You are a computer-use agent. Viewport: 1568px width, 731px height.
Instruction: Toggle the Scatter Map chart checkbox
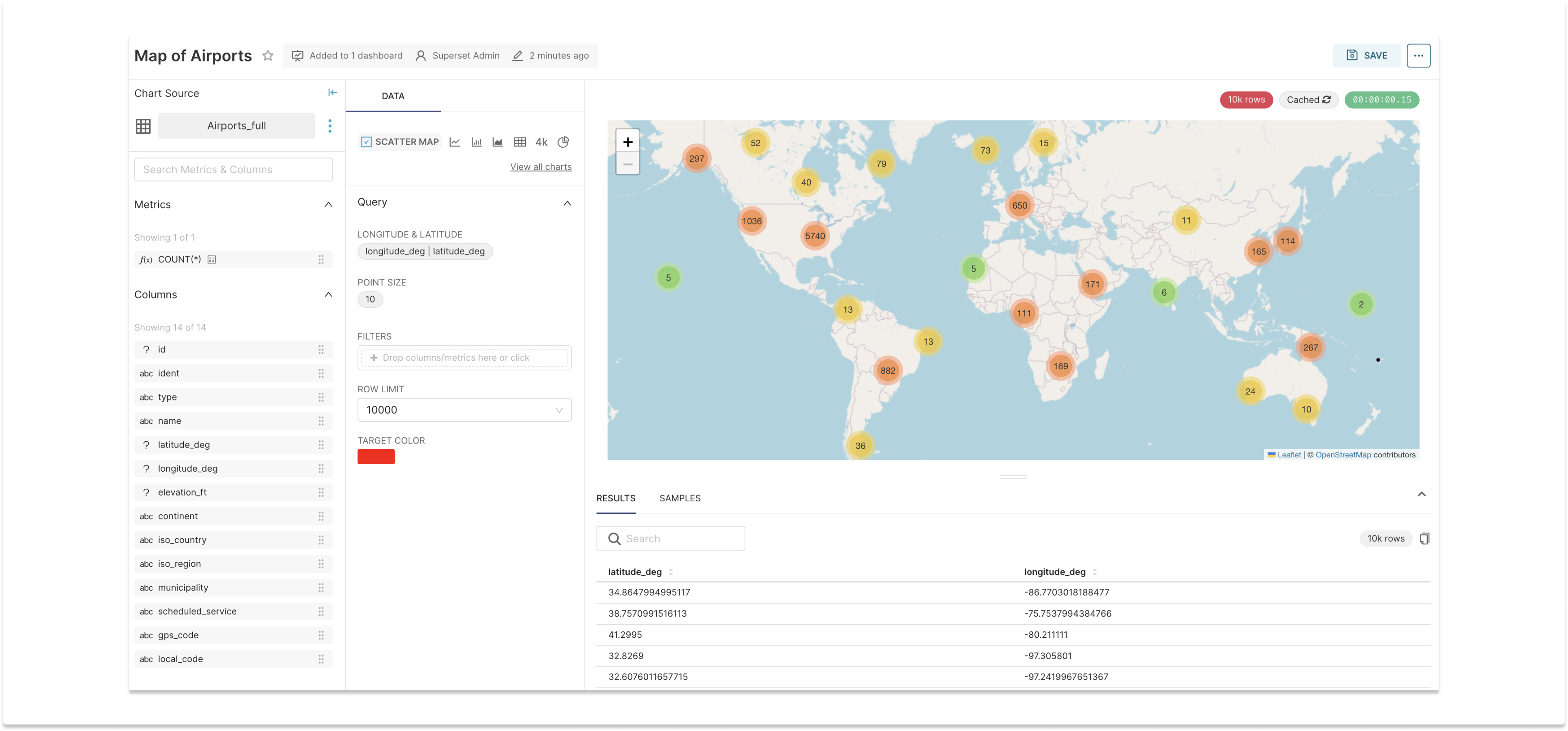click(x=366, y=142)
